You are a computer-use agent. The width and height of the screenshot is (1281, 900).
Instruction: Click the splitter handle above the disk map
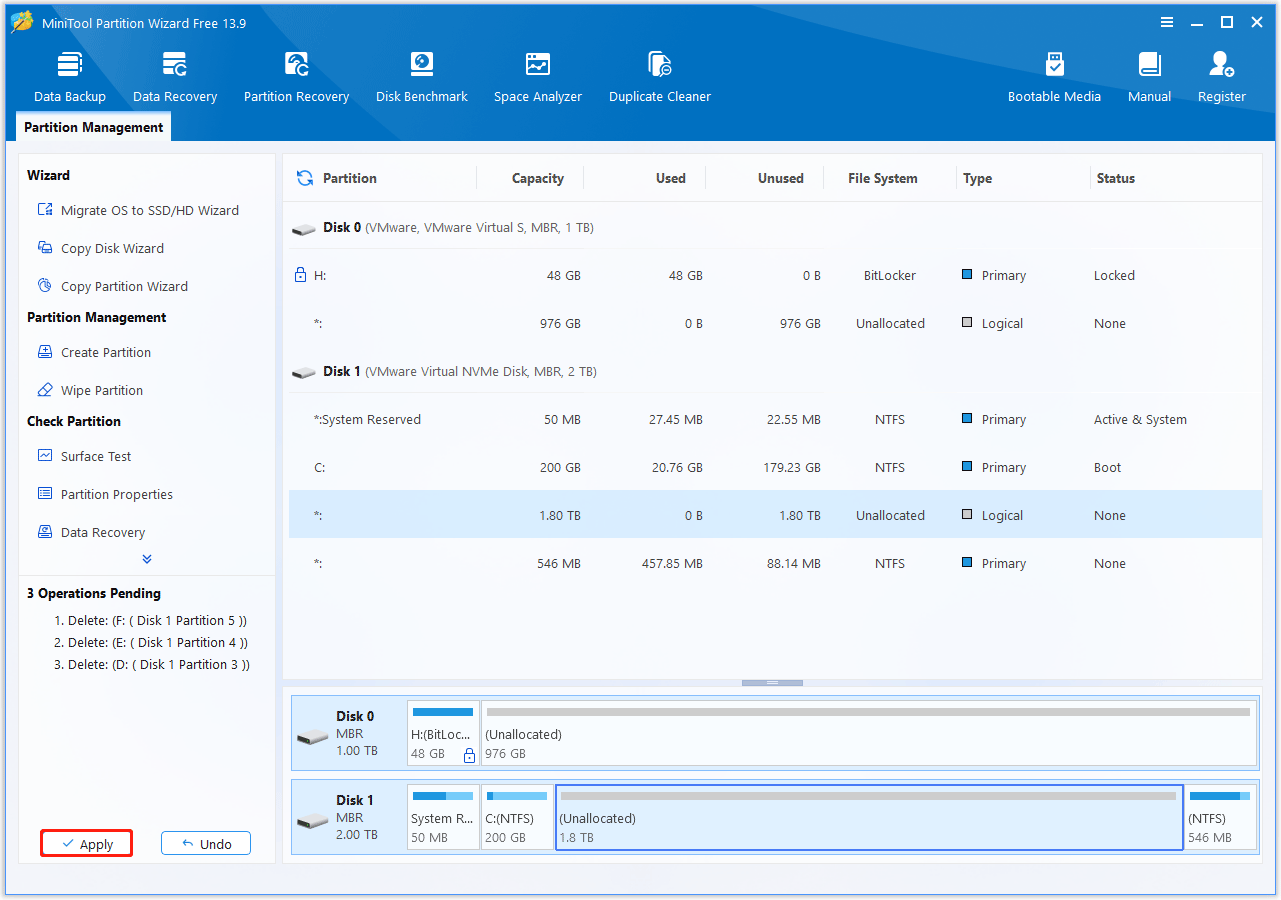click(x=772, y=683)
